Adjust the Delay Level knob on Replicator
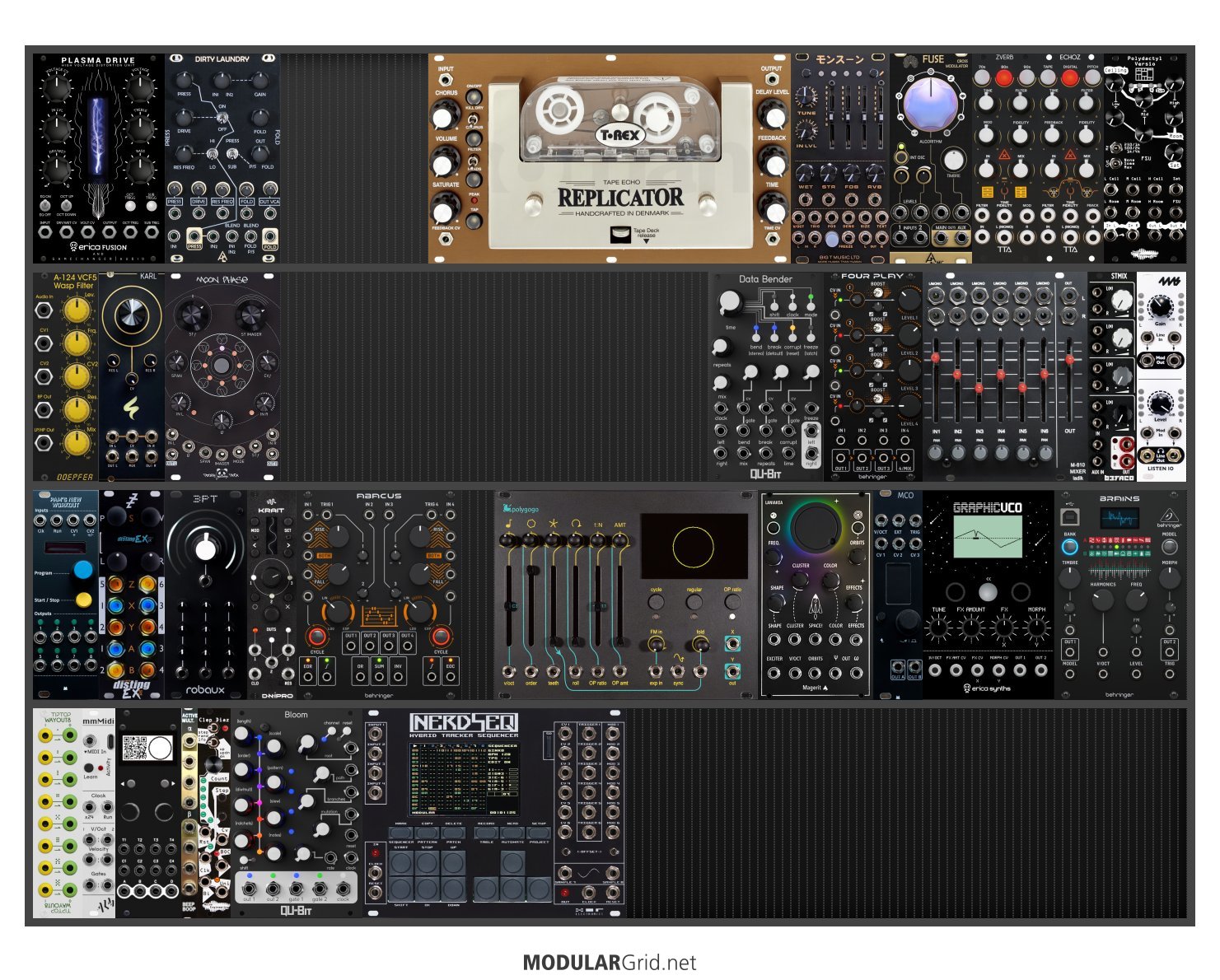The height and width of the screenshot is (980, 1220). pyautogui.click(x=772, y=114)
